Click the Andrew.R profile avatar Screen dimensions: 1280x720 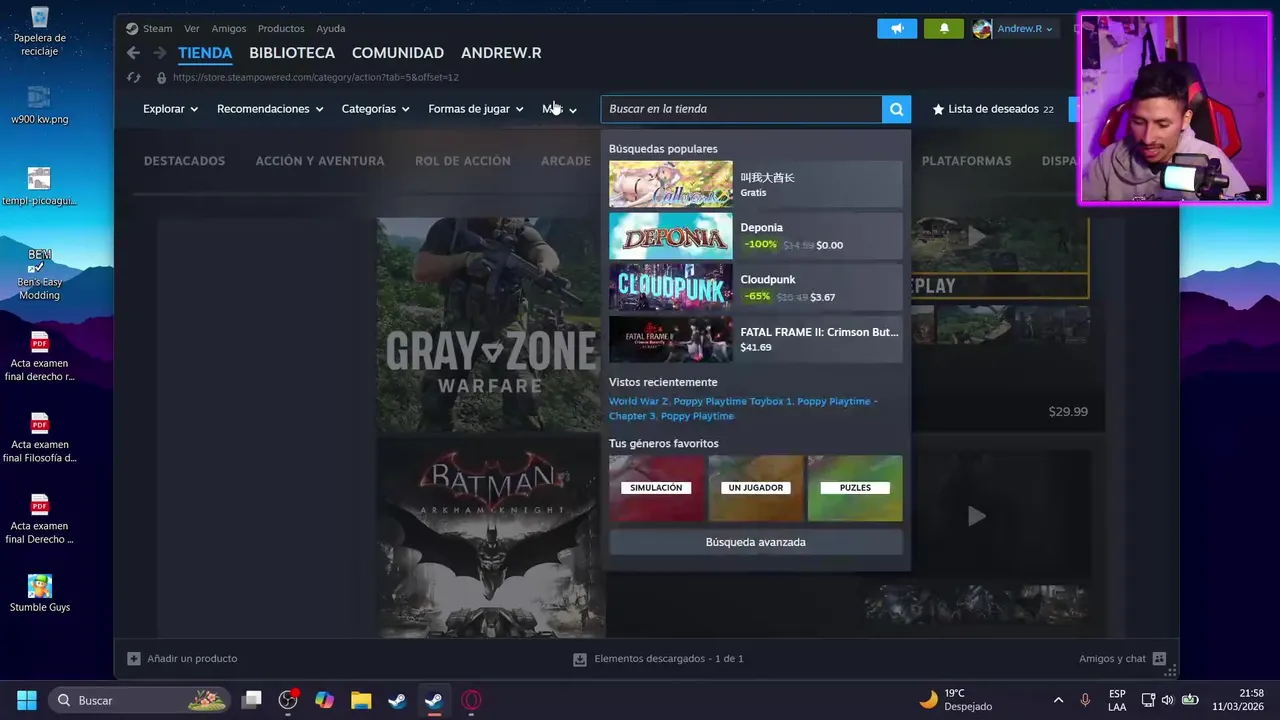tap(982, 29)
